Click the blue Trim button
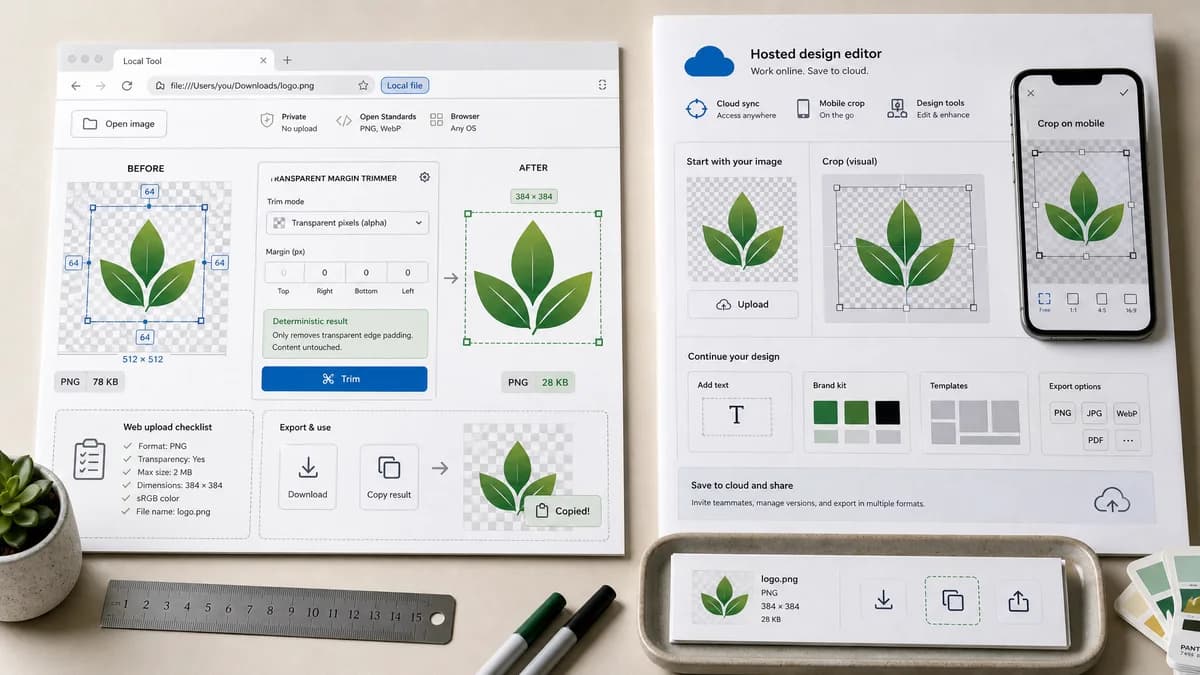The height and width of the screenshot is (675, 1200). 344,379
